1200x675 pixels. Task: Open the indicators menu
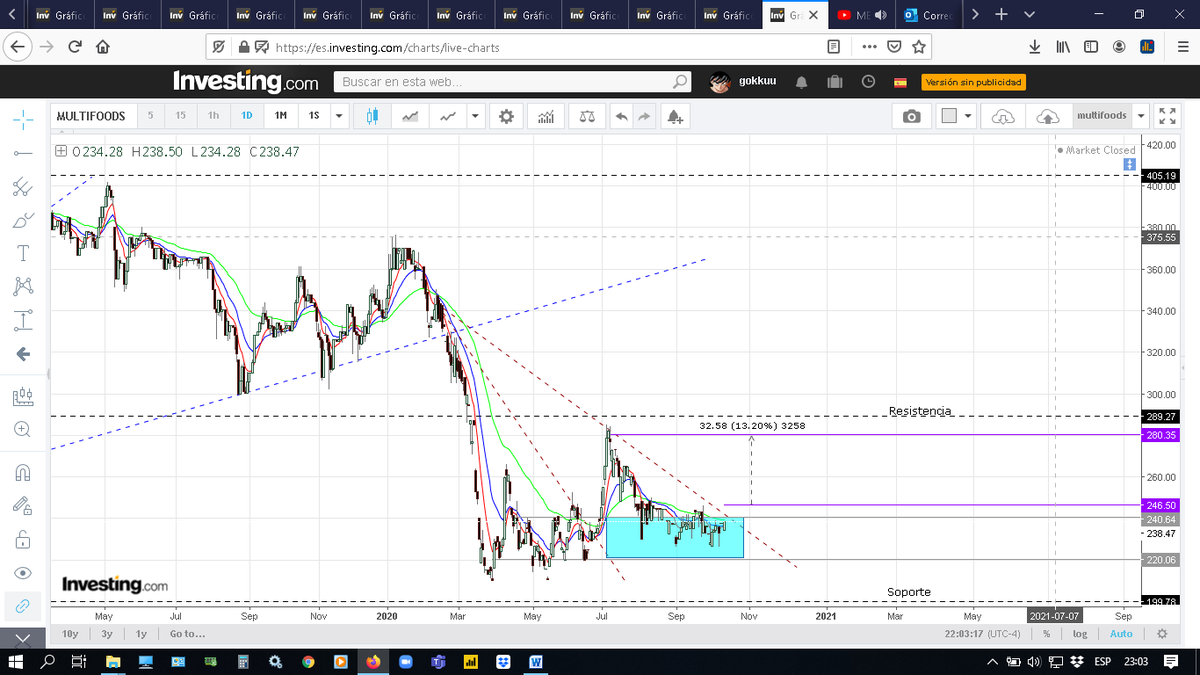pos(545,116)
